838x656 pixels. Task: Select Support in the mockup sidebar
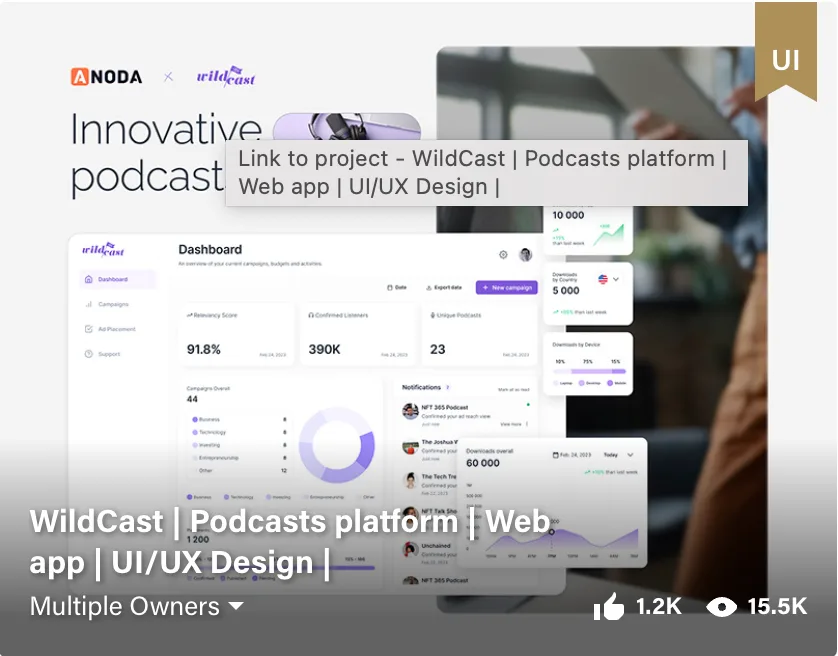102,354
